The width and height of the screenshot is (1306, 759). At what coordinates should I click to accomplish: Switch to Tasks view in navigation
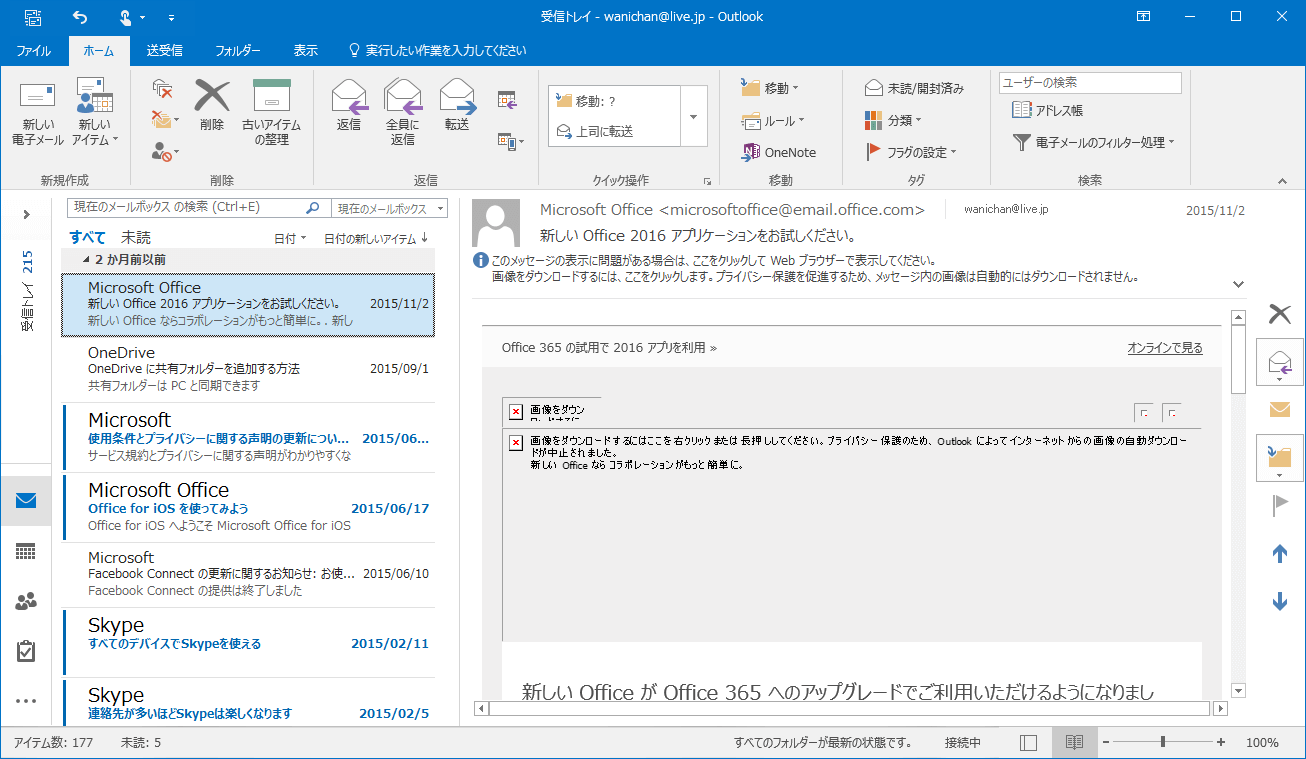(26, 651)
